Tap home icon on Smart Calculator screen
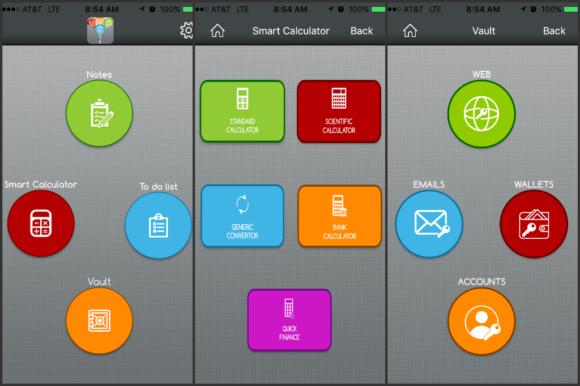The height and width of the screenshot is (386, 580). 218,31
